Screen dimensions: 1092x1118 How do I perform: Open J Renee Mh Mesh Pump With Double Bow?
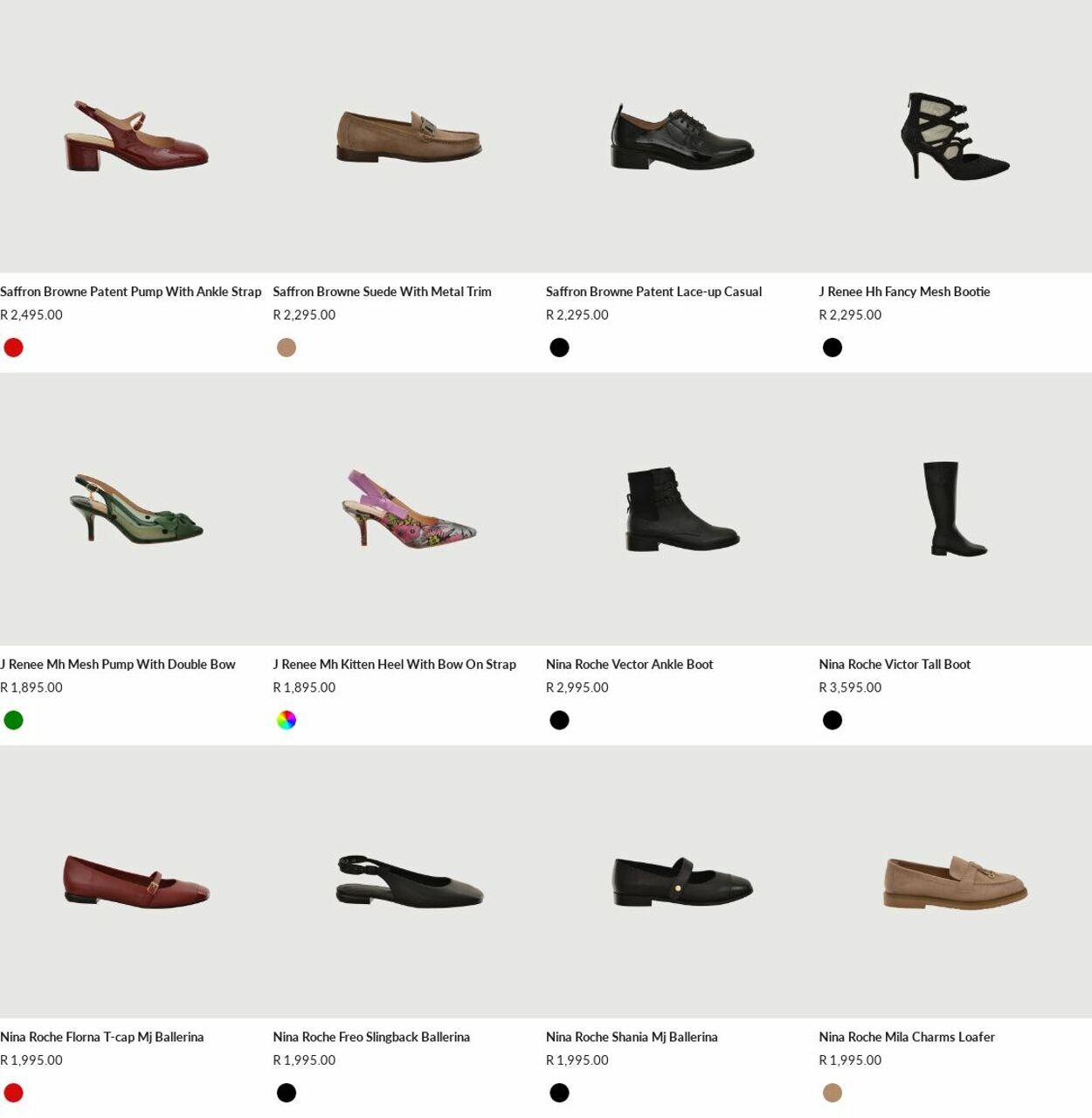118,665
